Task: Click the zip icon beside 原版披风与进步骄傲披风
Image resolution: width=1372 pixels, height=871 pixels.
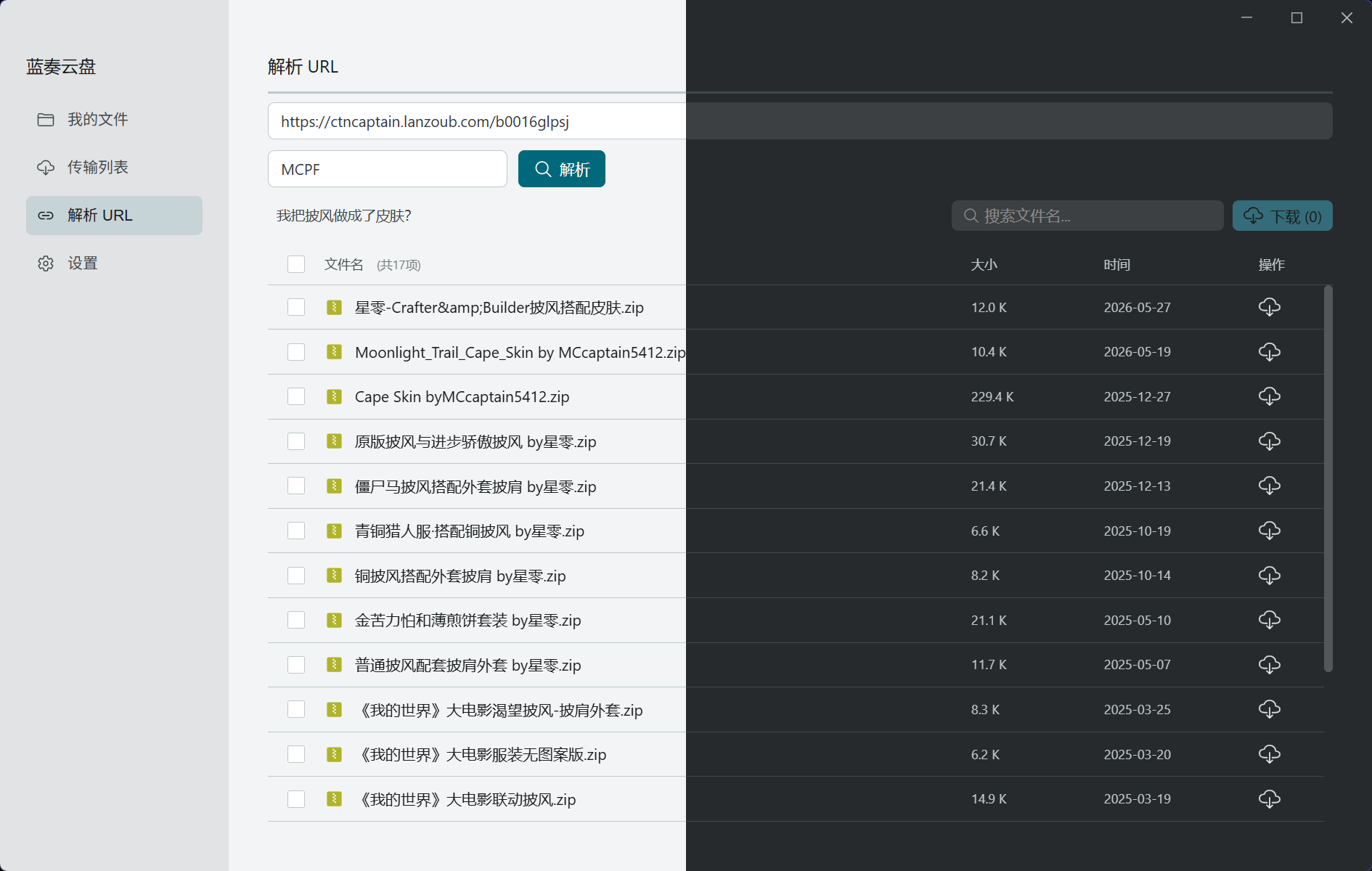Action: point(334,441)
